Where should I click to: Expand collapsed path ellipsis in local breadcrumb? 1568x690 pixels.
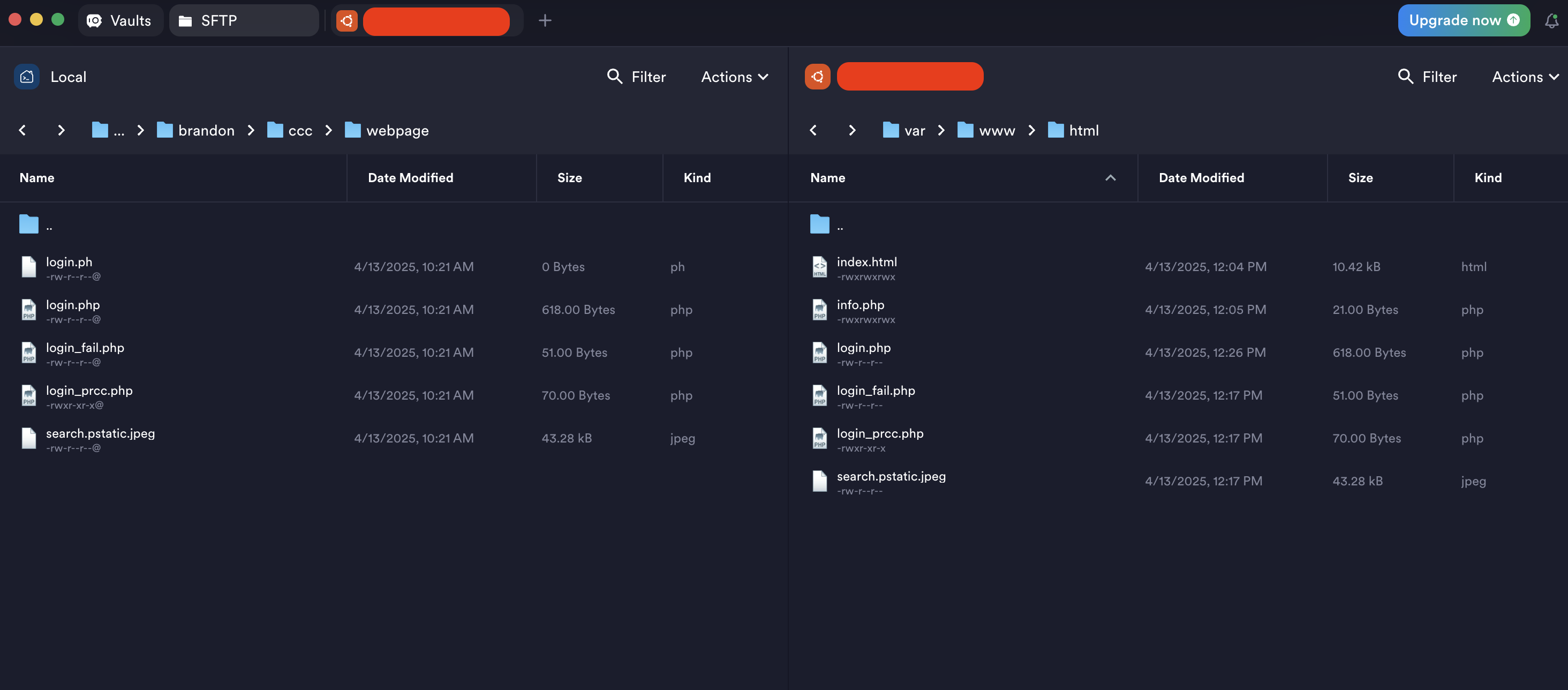pyautogui.click(x=119, y=130)
